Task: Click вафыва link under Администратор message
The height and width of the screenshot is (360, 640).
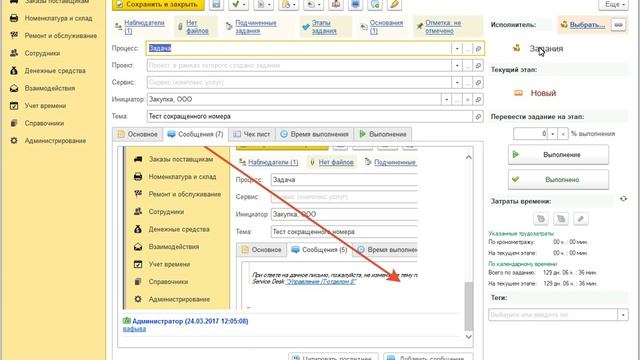Action: (x=134, y=329)
